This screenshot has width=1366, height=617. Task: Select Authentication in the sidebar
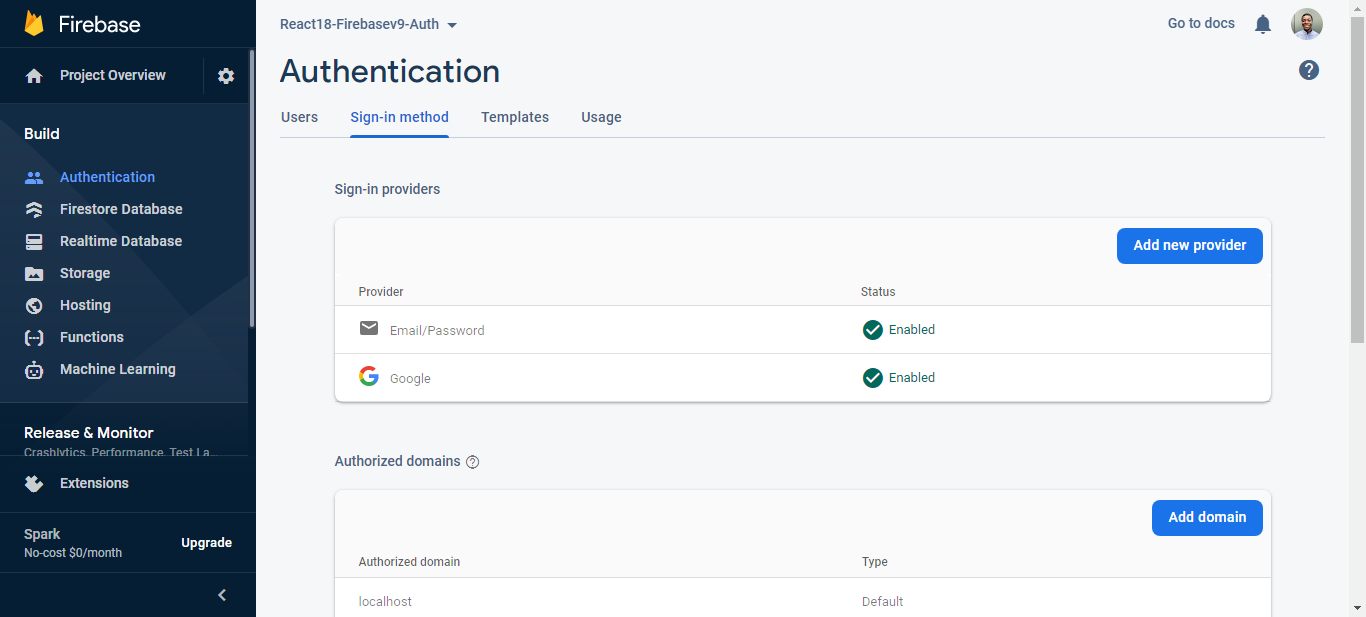coord(107,177)
